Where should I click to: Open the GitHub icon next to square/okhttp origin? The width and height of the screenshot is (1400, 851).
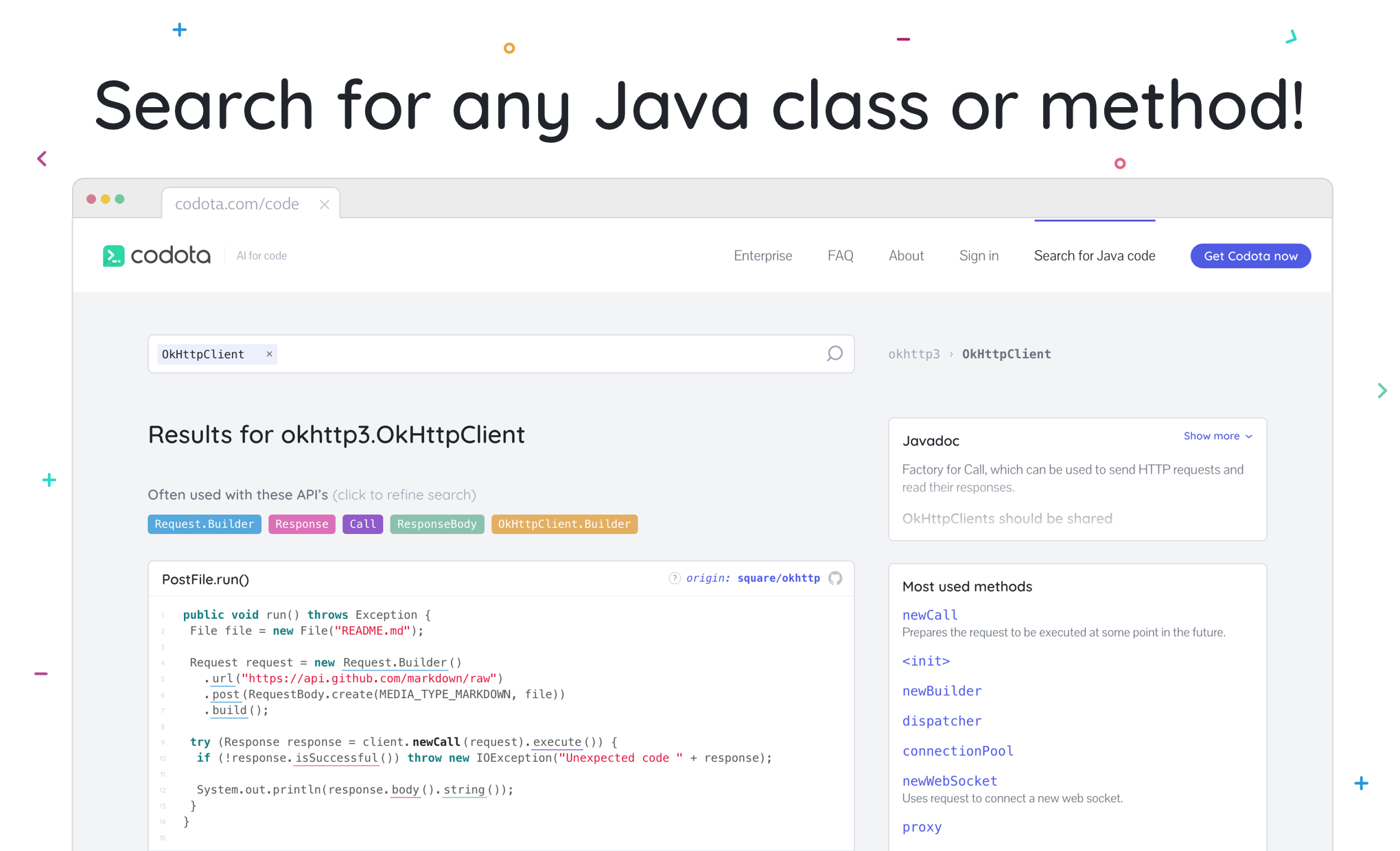pos(835,579)
